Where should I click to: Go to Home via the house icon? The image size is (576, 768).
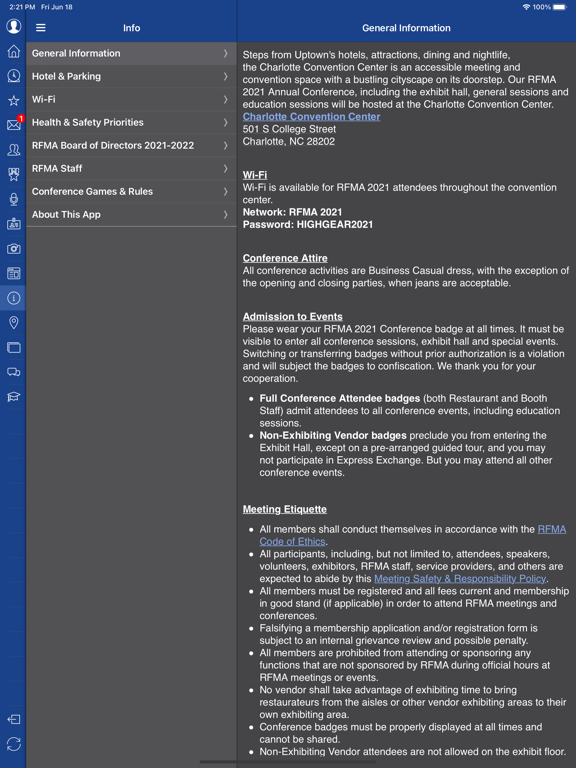click(14, 51)
